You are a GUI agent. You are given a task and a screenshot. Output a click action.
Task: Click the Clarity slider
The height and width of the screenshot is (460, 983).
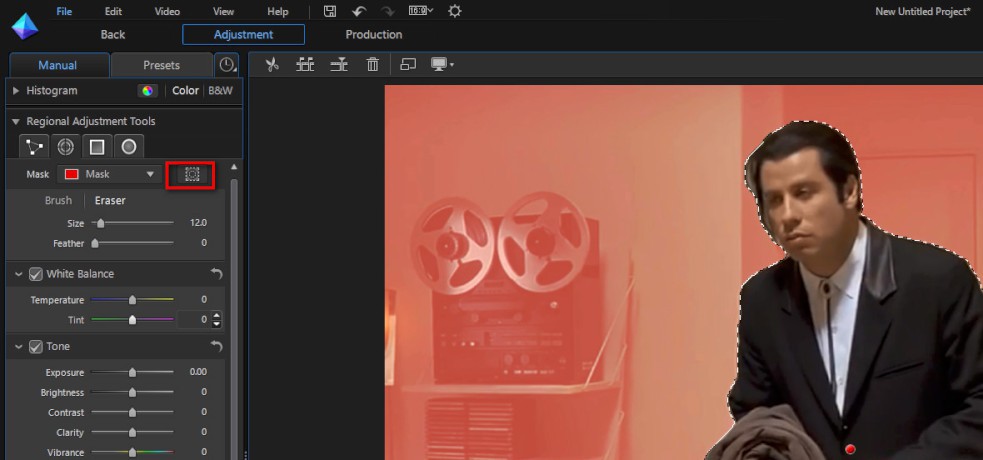132,432
